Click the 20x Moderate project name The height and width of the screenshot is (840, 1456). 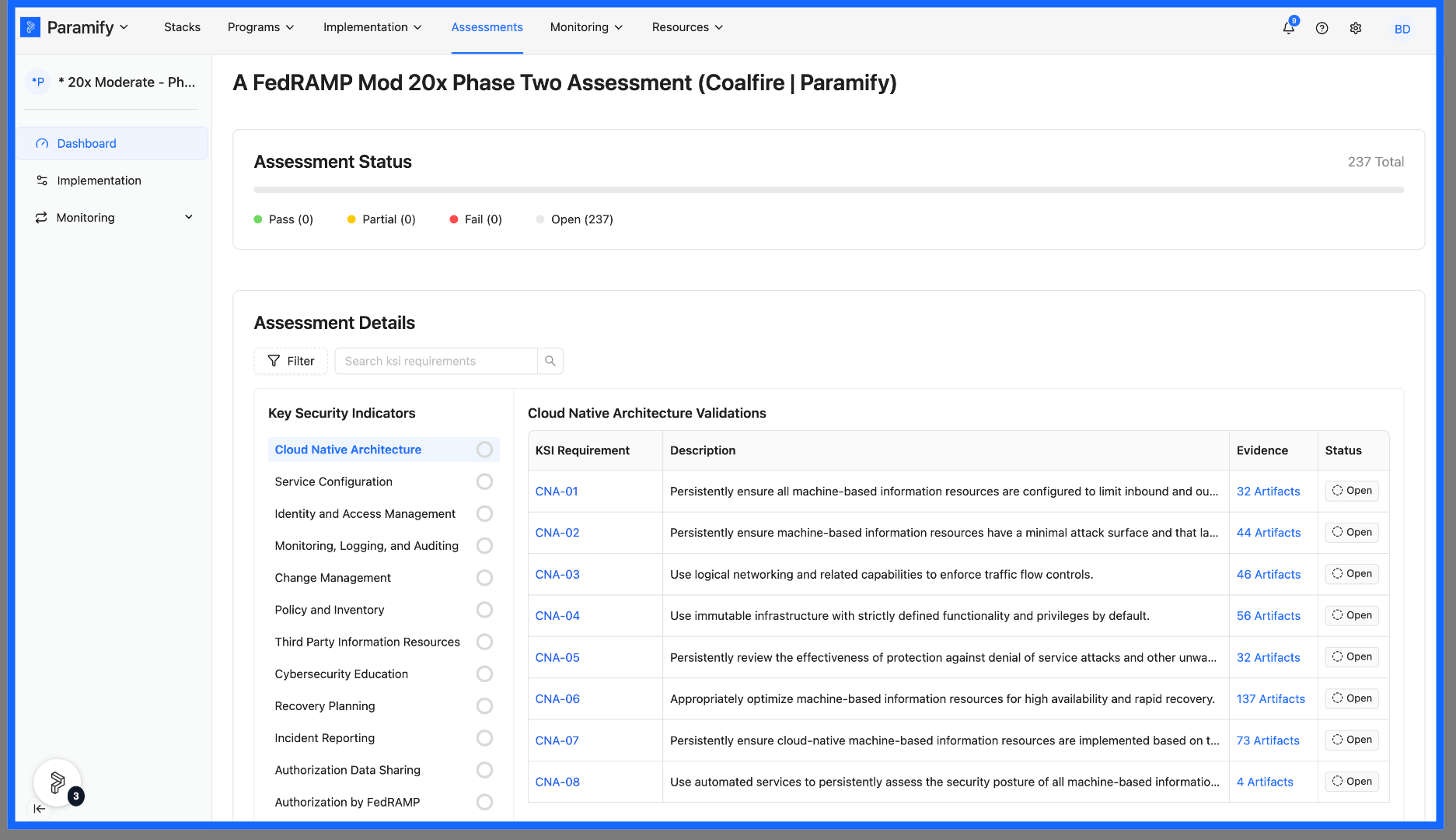[127, 82]
